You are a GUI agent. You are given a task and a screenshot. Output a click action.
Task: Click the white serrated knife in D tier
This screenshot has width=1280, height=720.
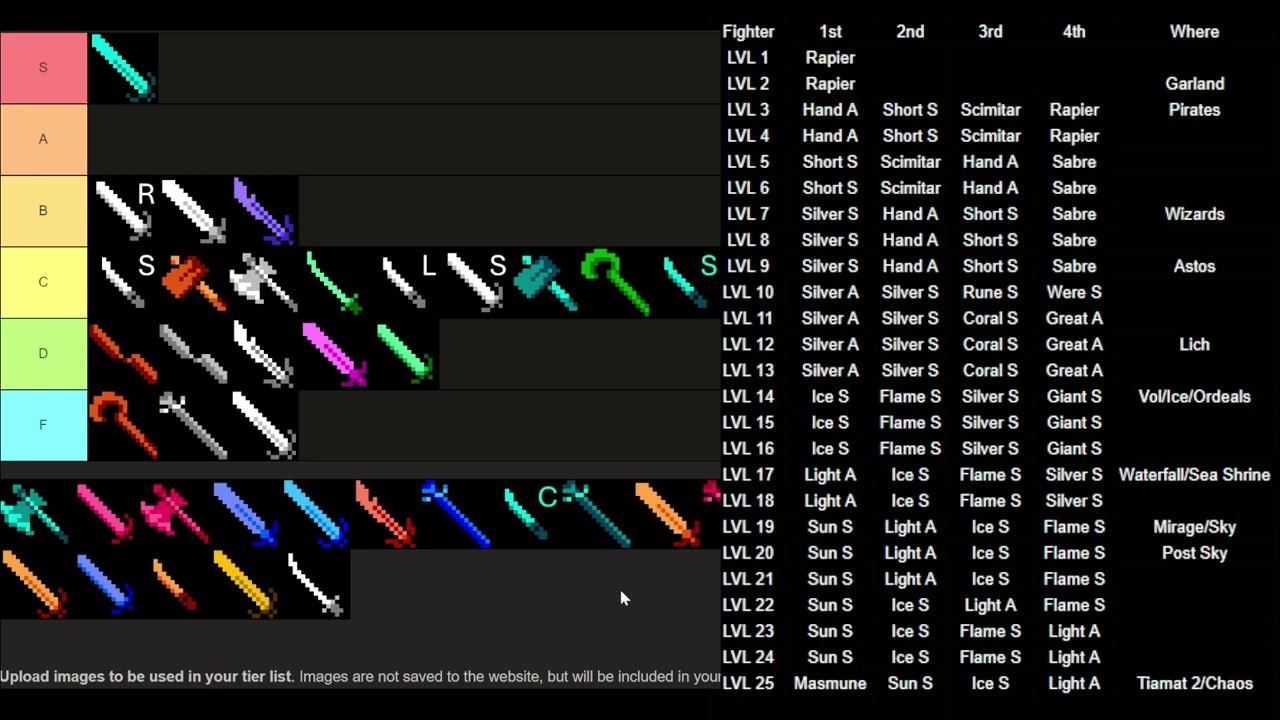263,353
